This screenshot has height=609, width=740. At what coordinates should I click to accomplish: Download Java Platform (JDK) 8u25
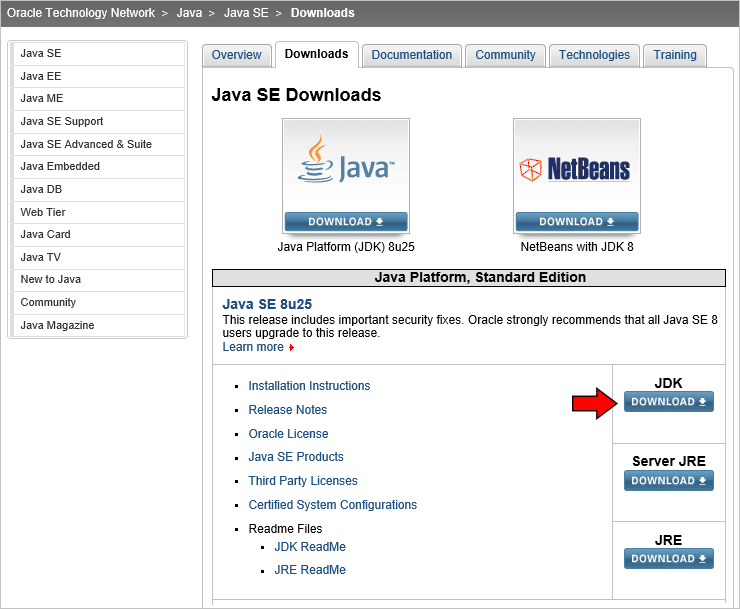[x=345, y=221]
